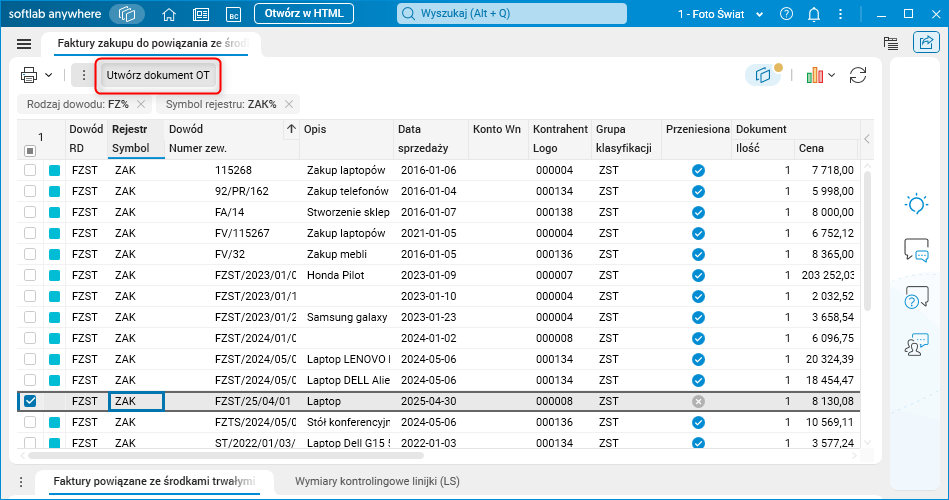949x500 pixels.
Task: Remove the Symbol rejestru ZAK% filter
Action: point(289,104)
